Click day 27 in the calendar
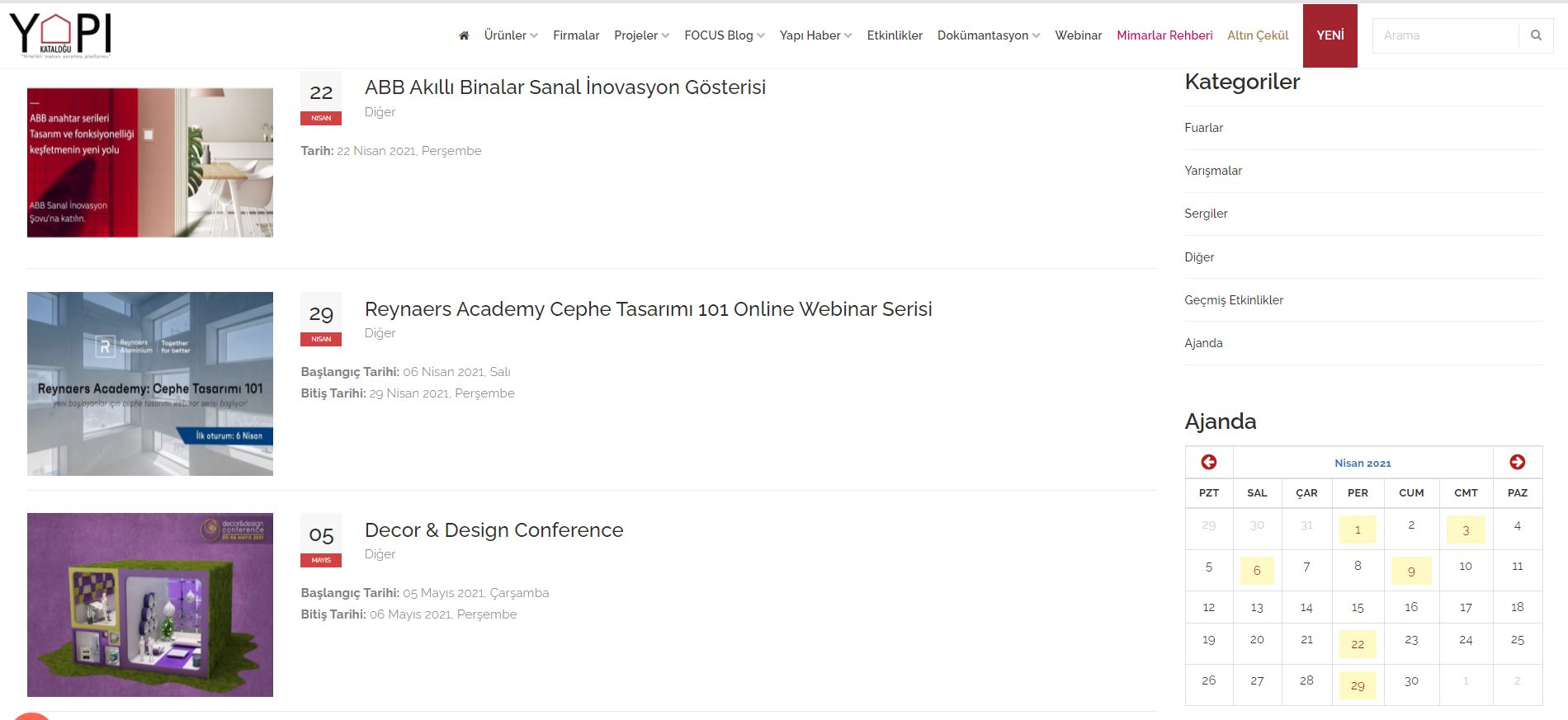This screenshot has width=1568, height=720. click(x=1257, y=680)
